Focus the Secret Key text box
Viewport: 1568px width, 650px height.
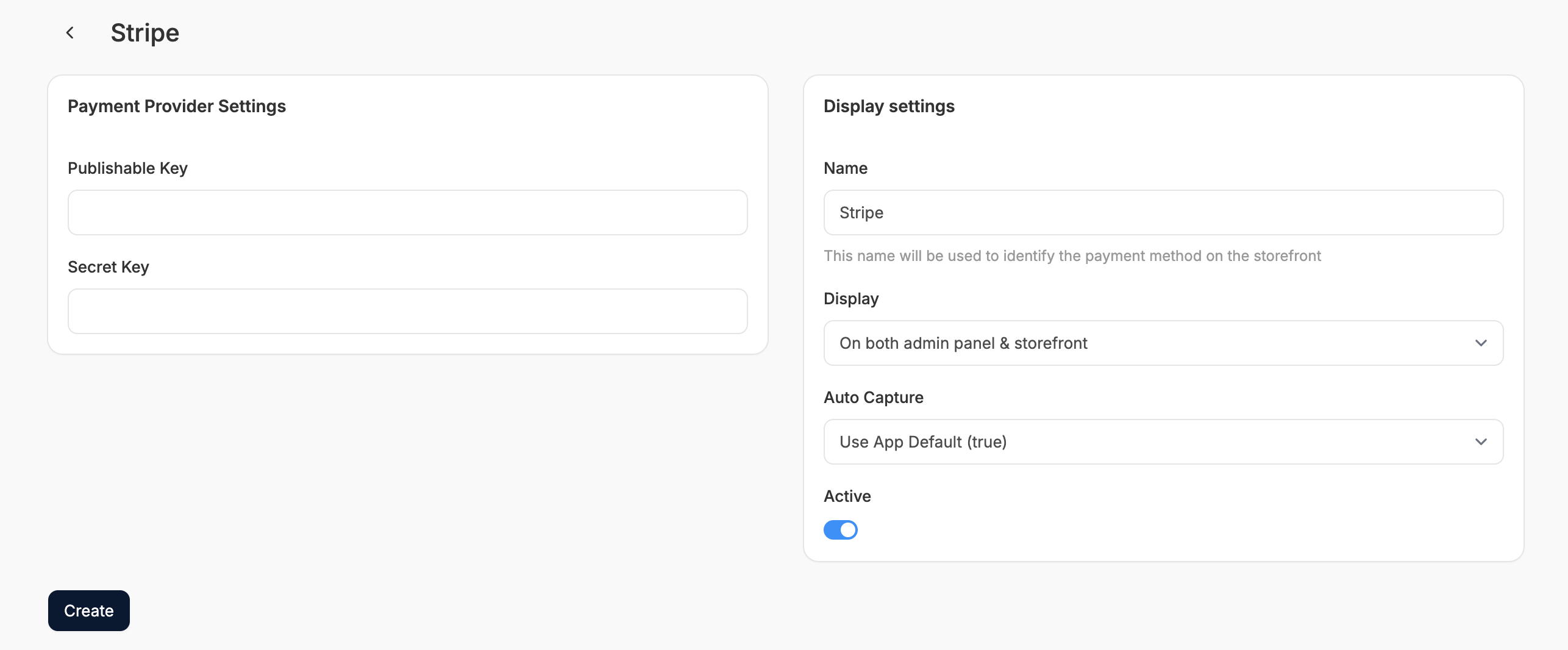pyautogui.click(x=407, y=312)
